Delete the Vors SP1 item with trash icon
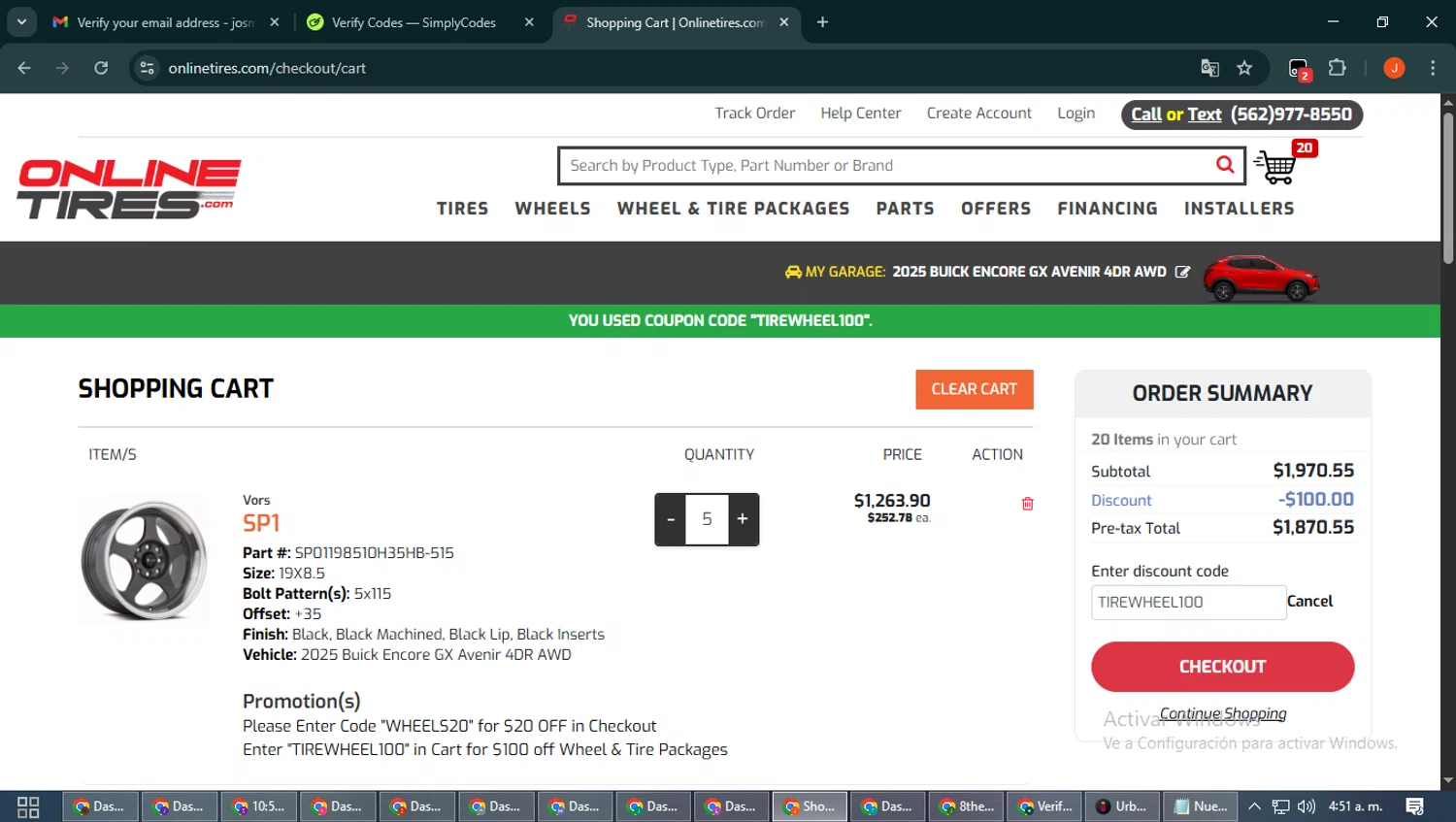Image resolution: width=1456 pixels, height=822 pixels. point(1027,504)
